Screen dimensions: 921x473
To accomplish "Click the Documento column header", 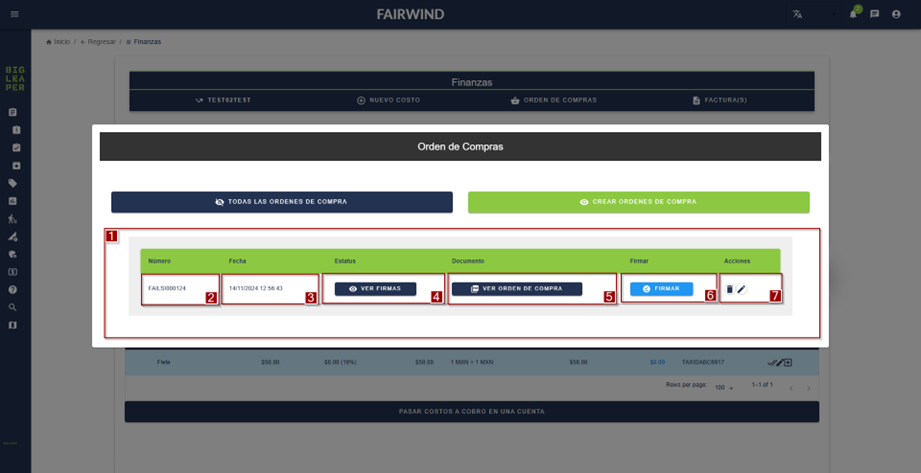I will tap(468, 261).
